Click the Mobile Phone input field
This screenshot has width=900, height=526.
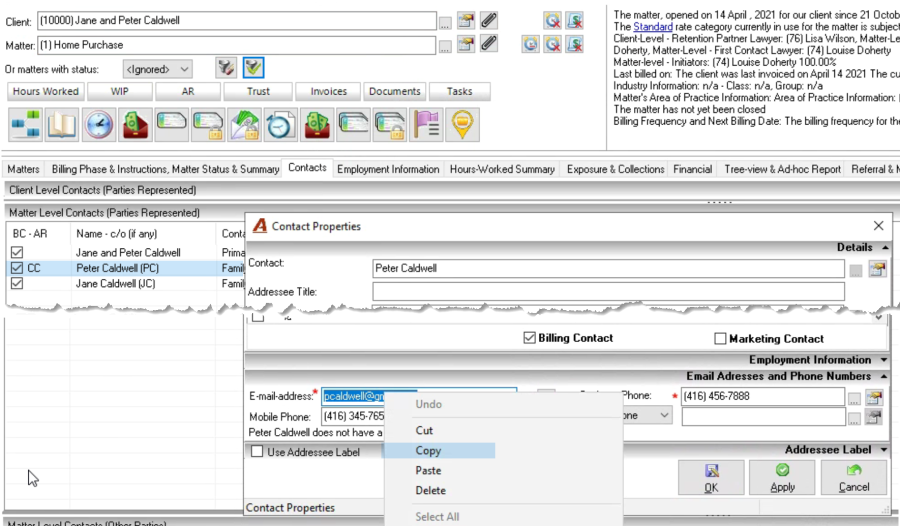click(x=353, y=416)
